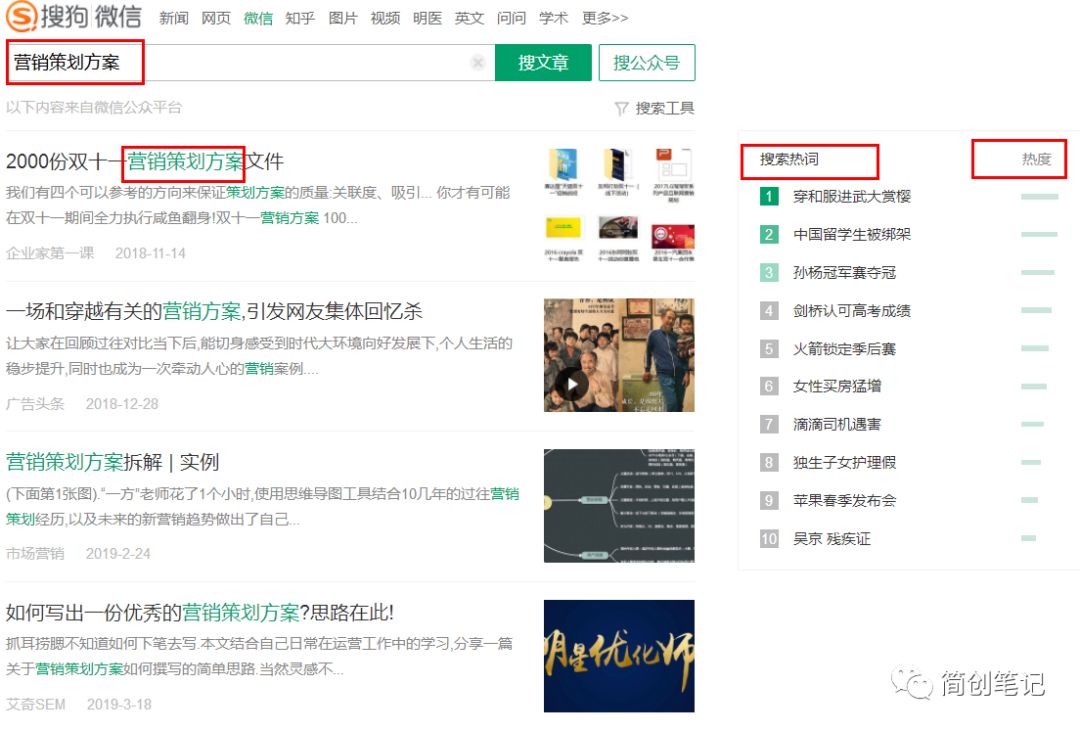Open article 营销策划方案拆解 | 实例
Image resolution: width=1080 pixels, height=731 pixels.
tap(112, 462)
